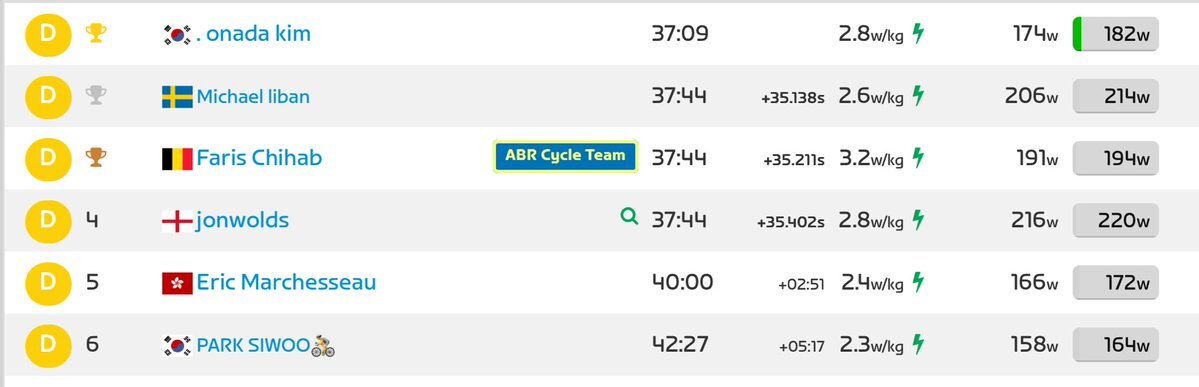Select the 182w power box for onada kim
Screen dimensions: 1199x387
1116,34
